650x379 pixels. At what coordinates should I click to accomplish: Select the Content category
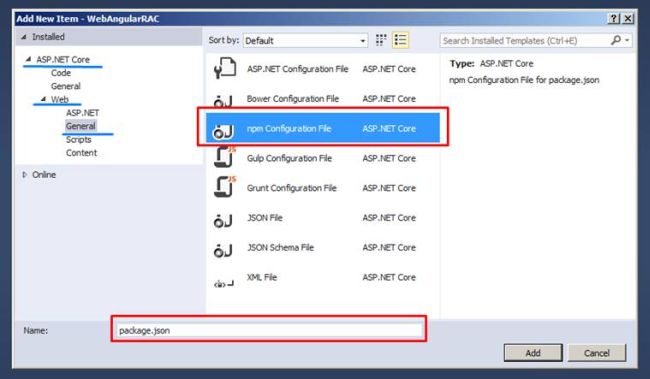[81, 153]
